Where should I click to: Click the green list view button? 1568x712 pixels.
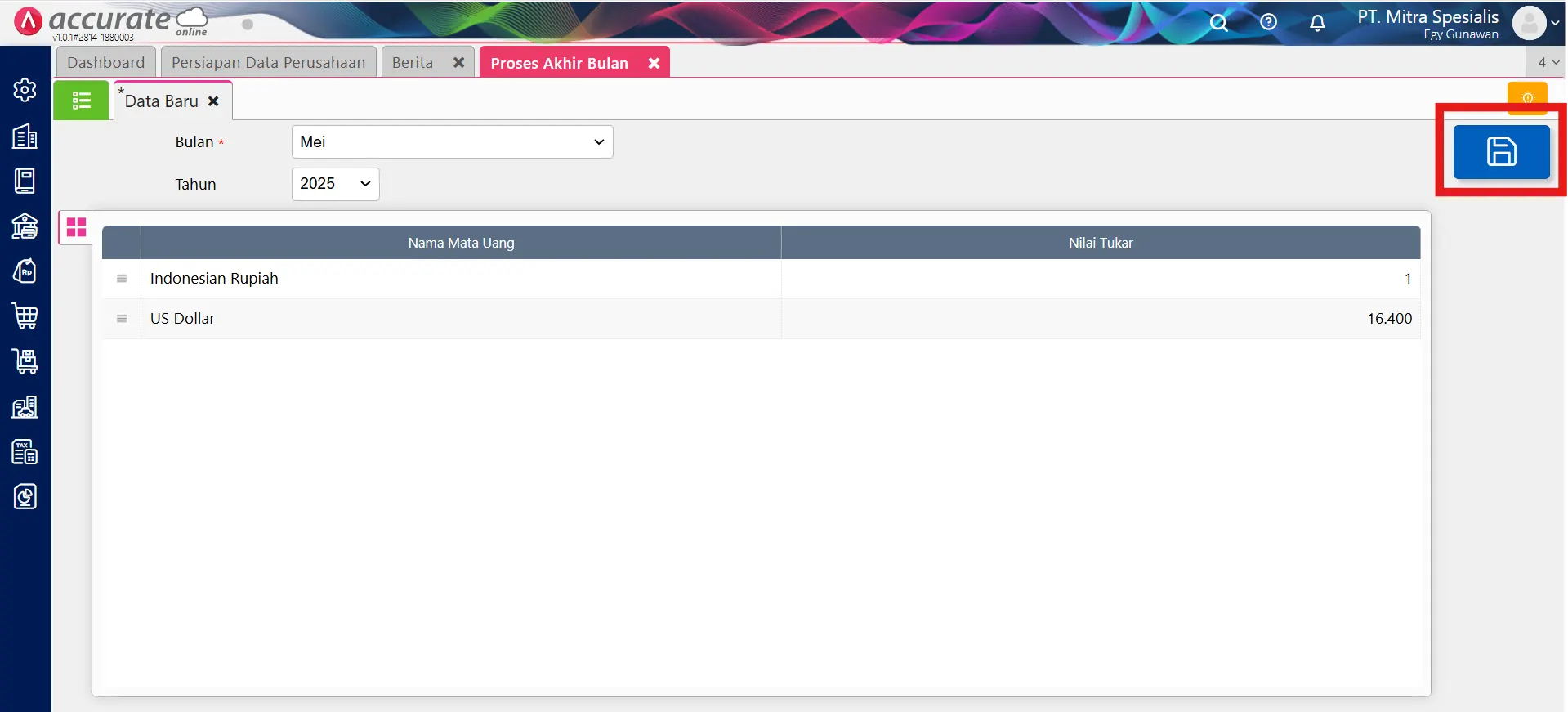pos(81,101)
